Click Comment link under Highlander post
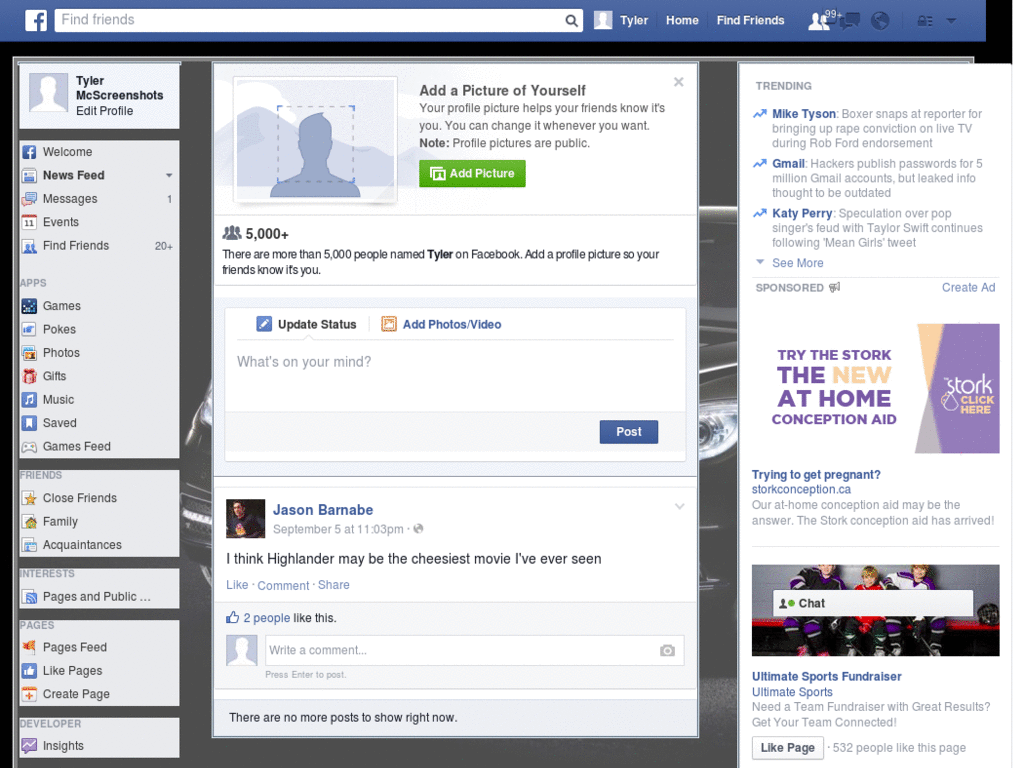Image resolution: width=1024 pixels, height=768 pixels. click(283, 585)
